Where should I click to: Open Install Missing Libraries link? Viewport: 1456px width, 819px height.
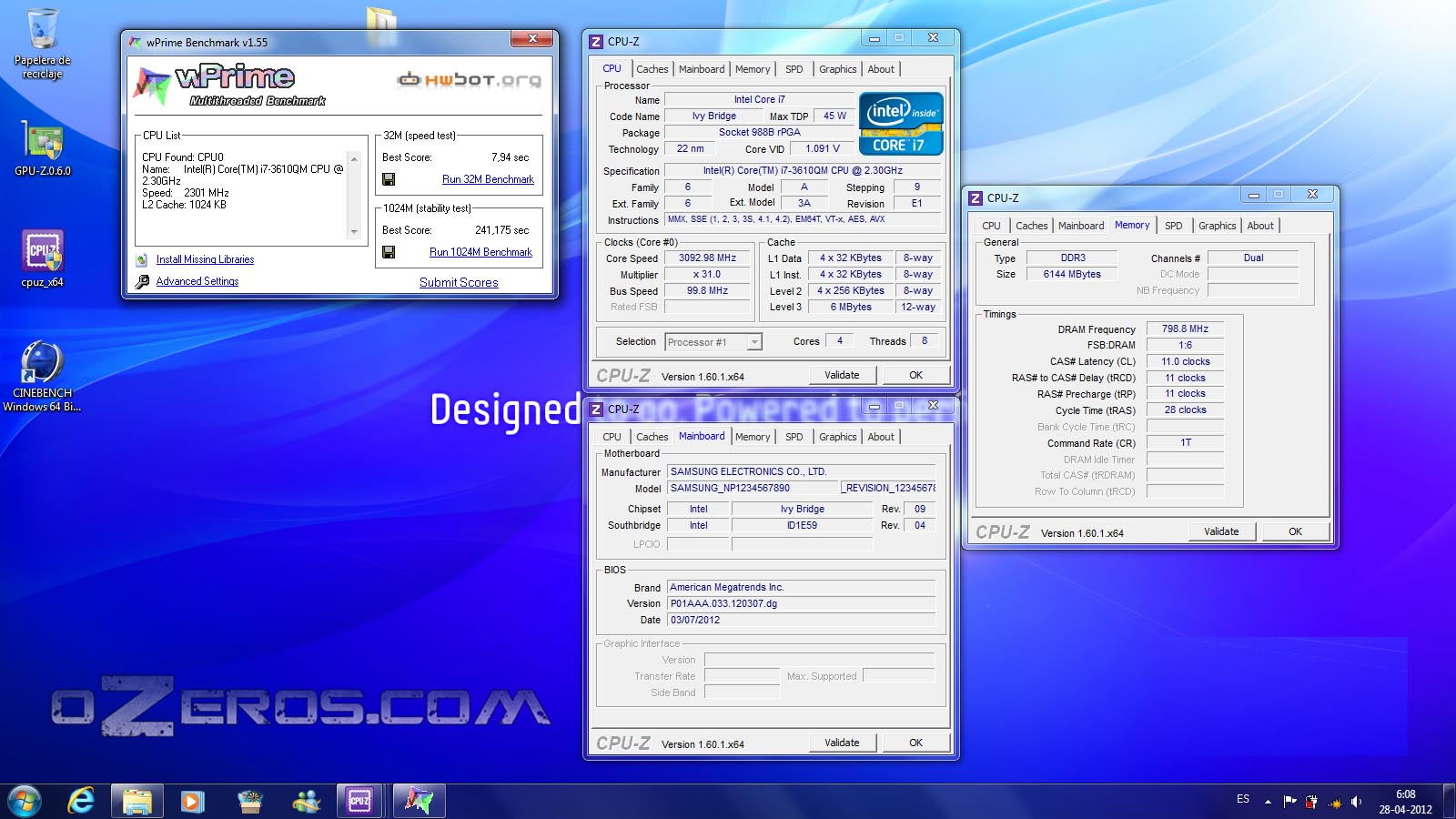205,259
